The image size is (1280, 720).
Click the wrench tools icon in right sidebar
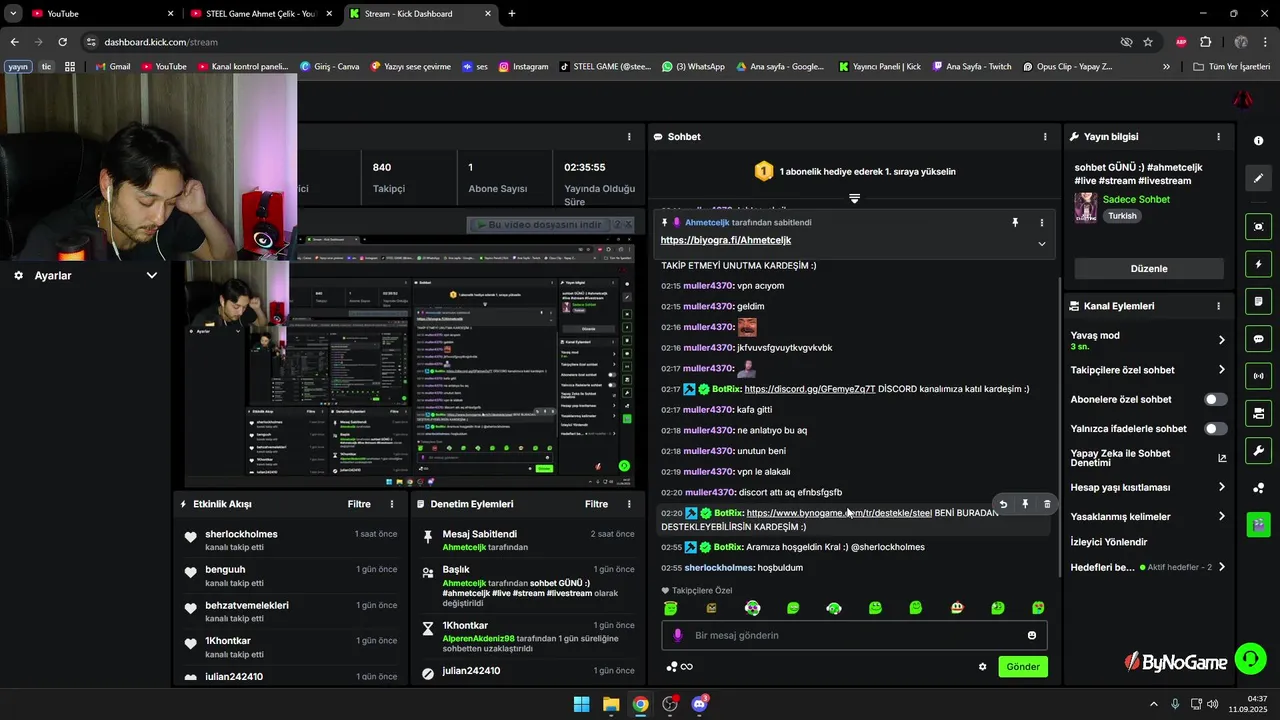(x=1258, y=450)
